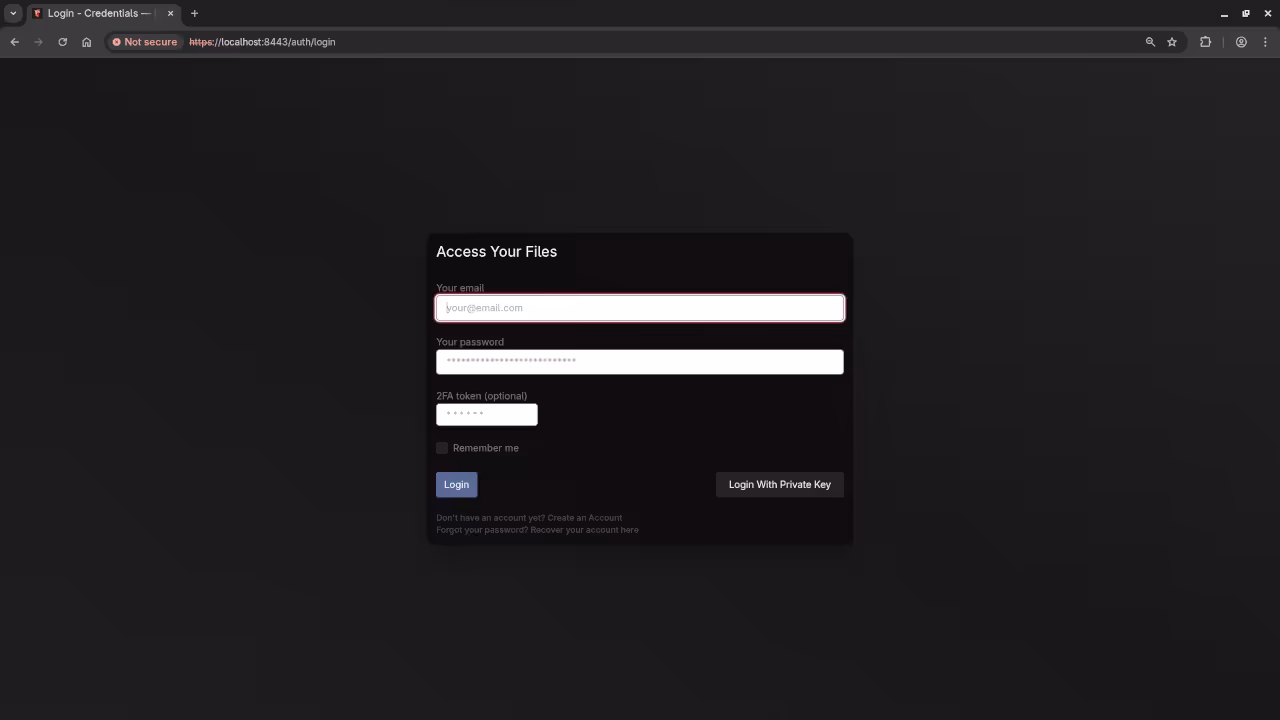This screenshot has height=720, width=1280.
Task: Open a new browser tab
Action: pyautogui.click(x=194, y=13)
